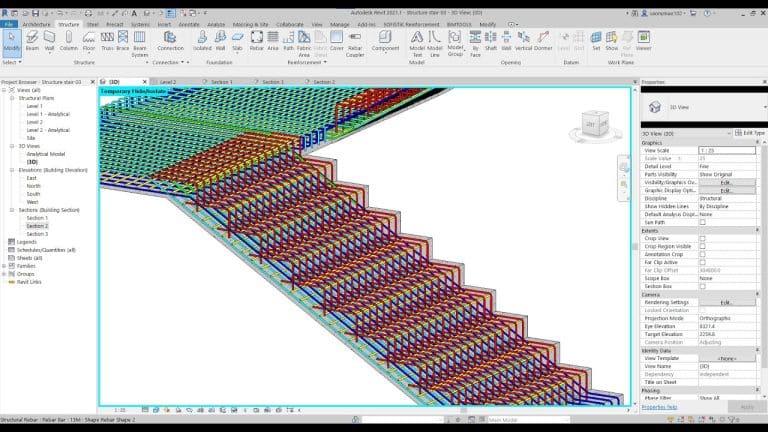Screen dimensions: 768x432
Task: Select the Model Text tool
Action: [x=417, y=44]
